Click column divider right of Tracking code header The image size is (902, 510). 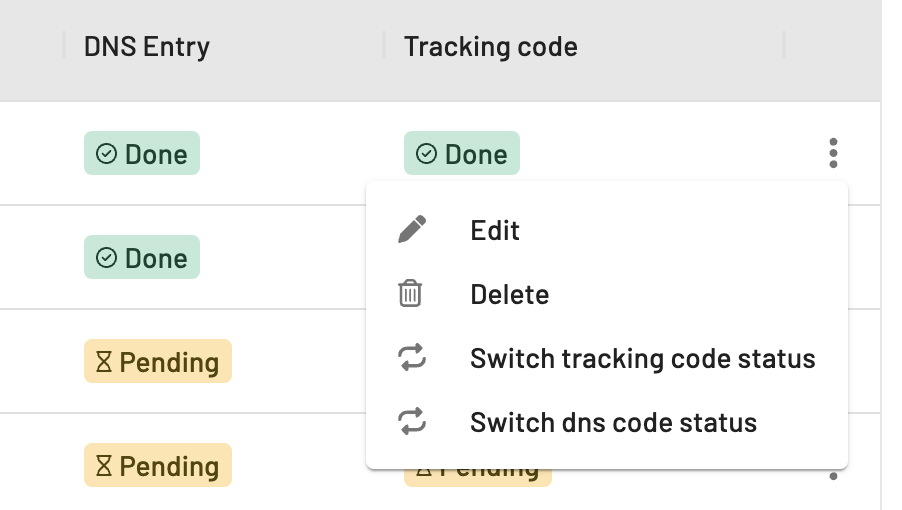pos(783,45)
